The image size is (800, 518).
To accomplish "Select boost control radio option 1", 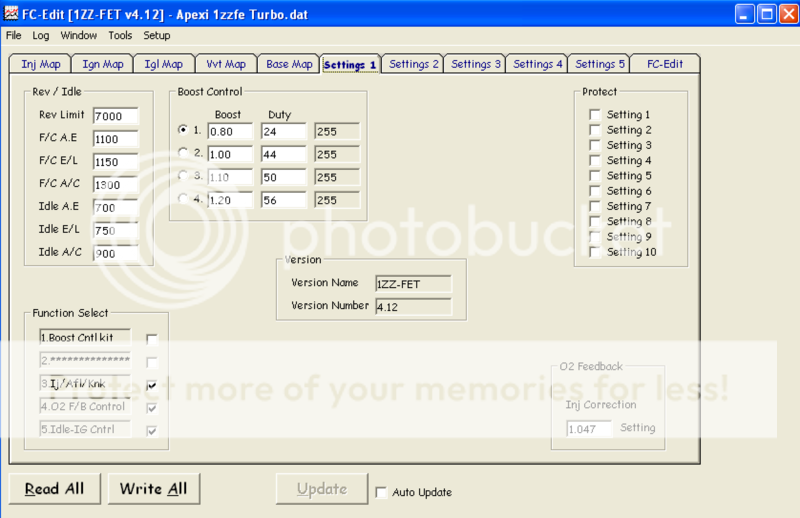I will 183,130.
